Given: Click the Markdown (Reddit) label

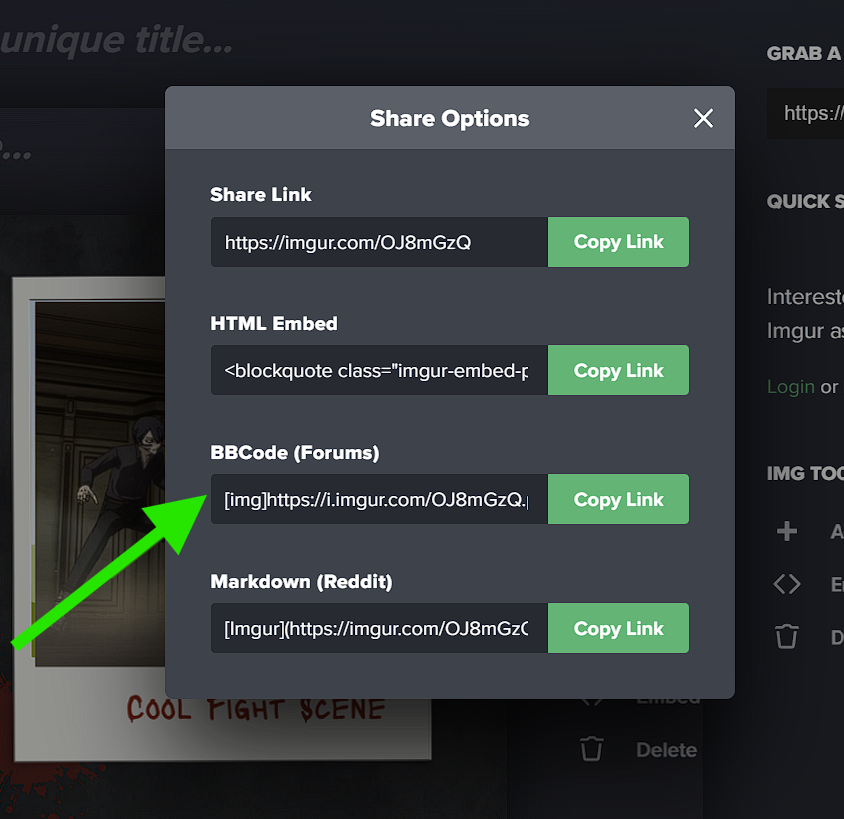Looking at the screenshot, I should [301, 582].
